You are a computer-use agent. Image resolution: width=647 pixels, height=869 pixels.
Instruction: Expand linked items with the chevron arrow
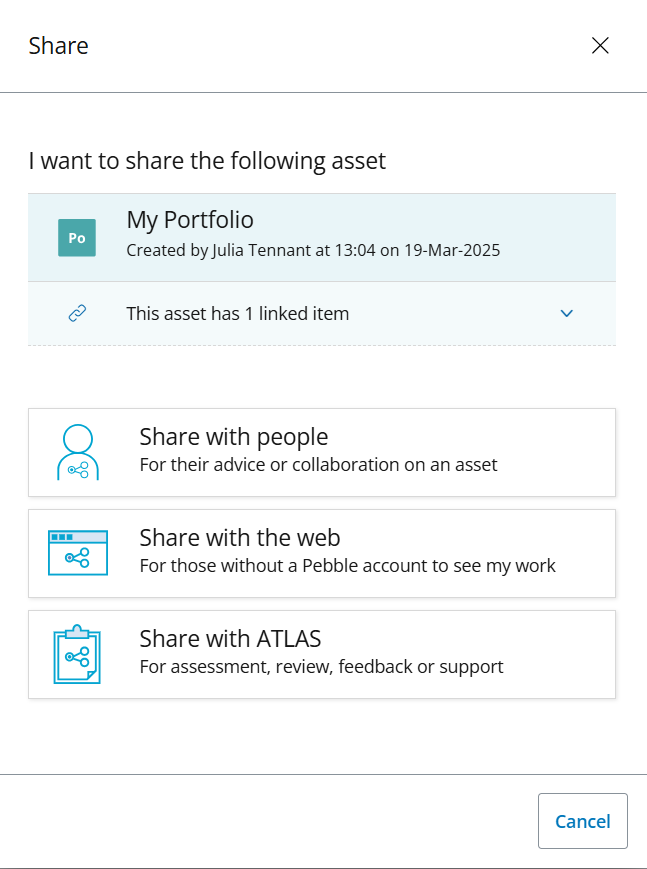coord(567,314)
